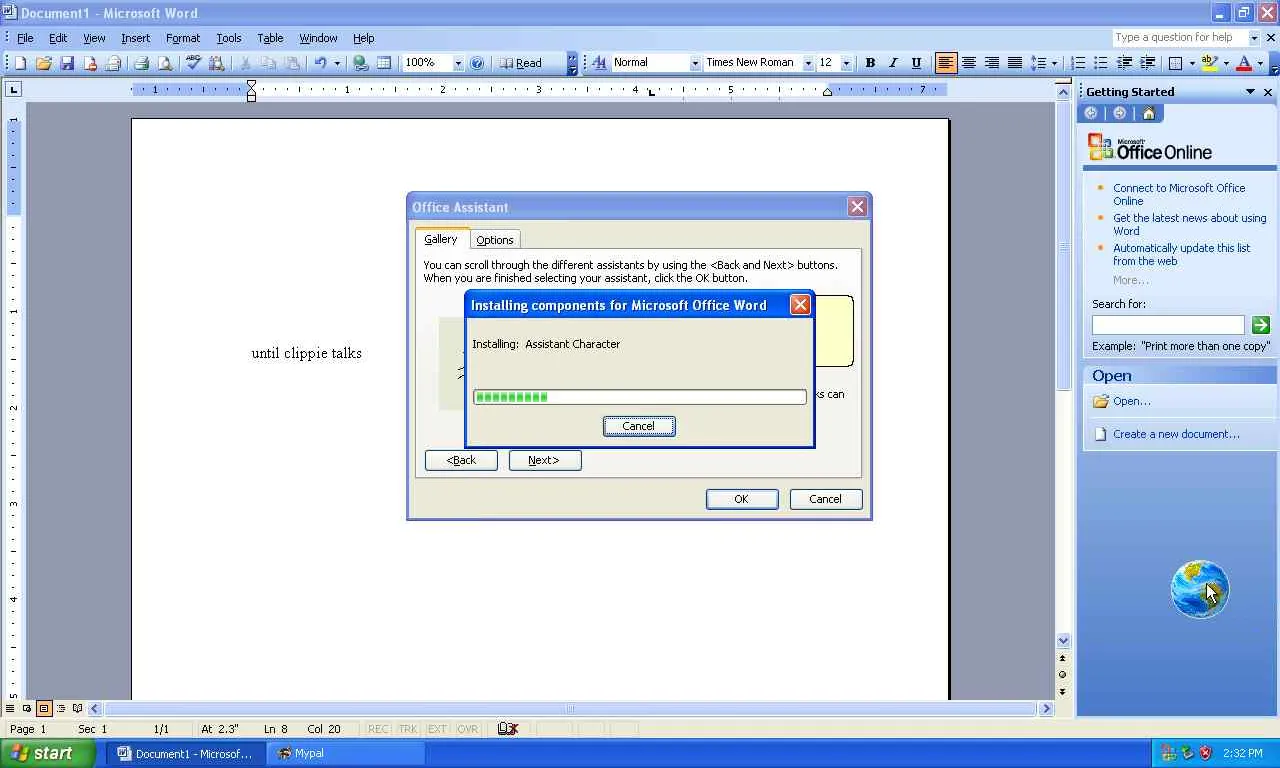The width and height of the screenshot is (1280, 768).
Task: Apply an outside border to the paragraph
Action: [x=1176, y=63]
